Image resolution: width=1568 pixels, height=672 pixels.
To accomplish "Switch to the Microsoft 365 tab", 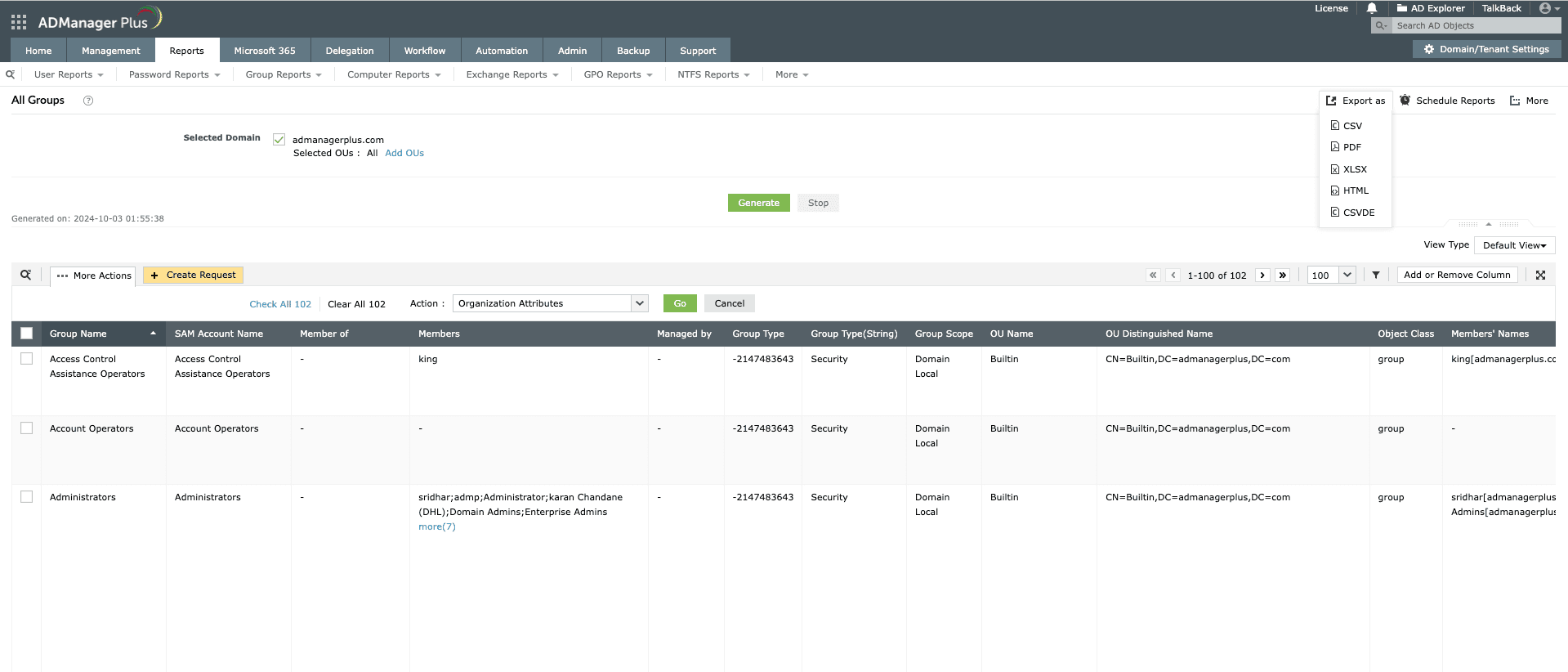I will [265, 51].
